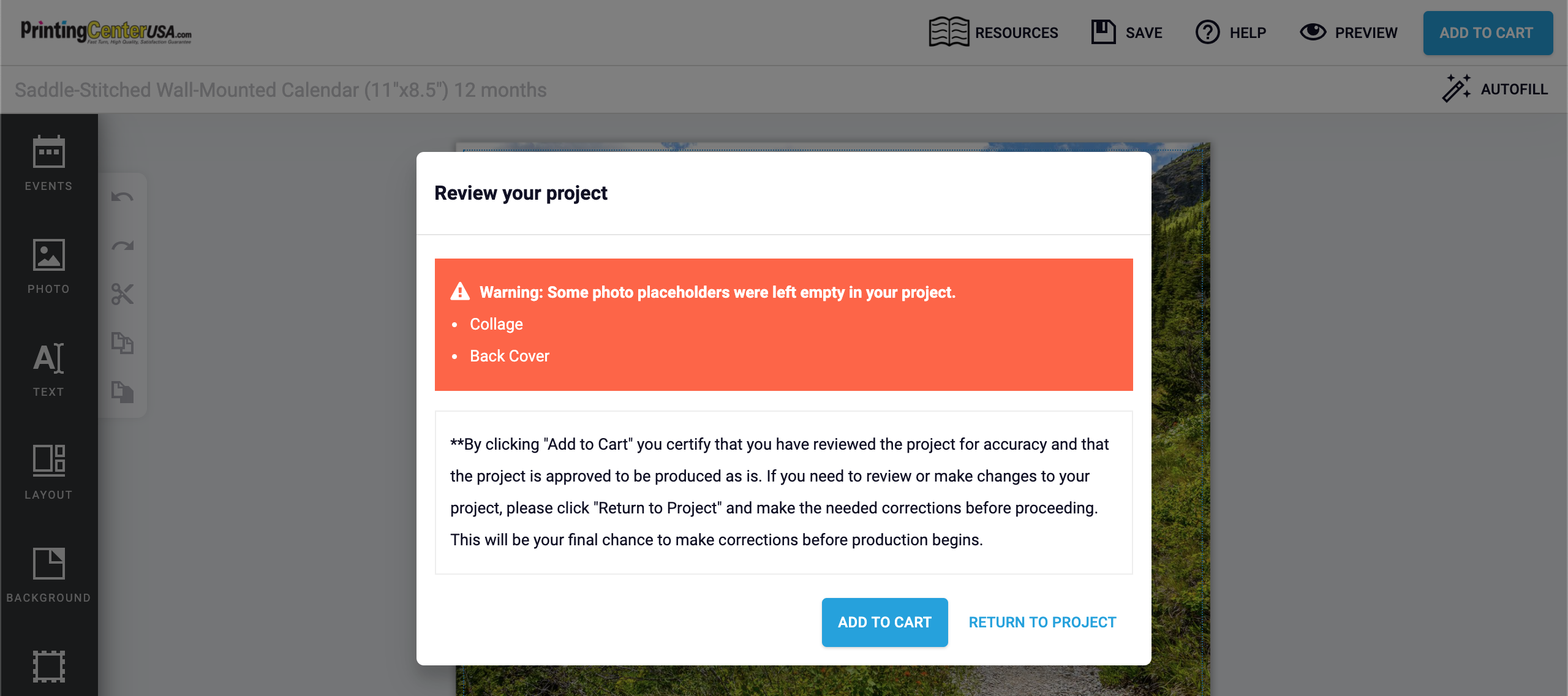
Task: Click the Cut scissors icon
Action: click(x=122, y=294)
